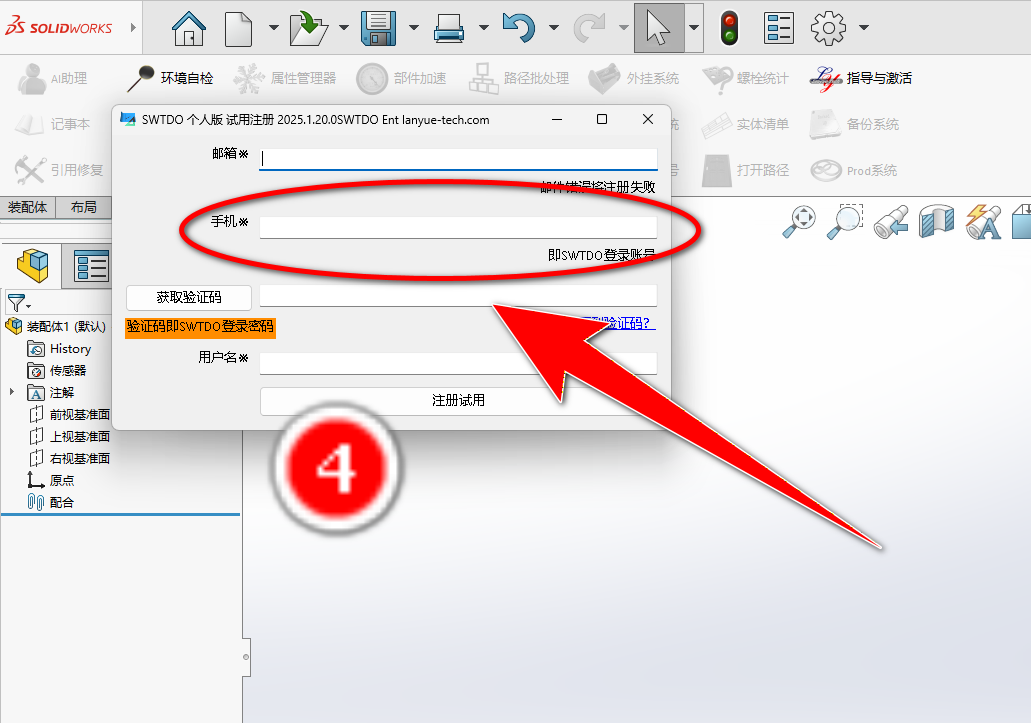
Task: Switch to the 布局 tab
Action: point(84,207)
